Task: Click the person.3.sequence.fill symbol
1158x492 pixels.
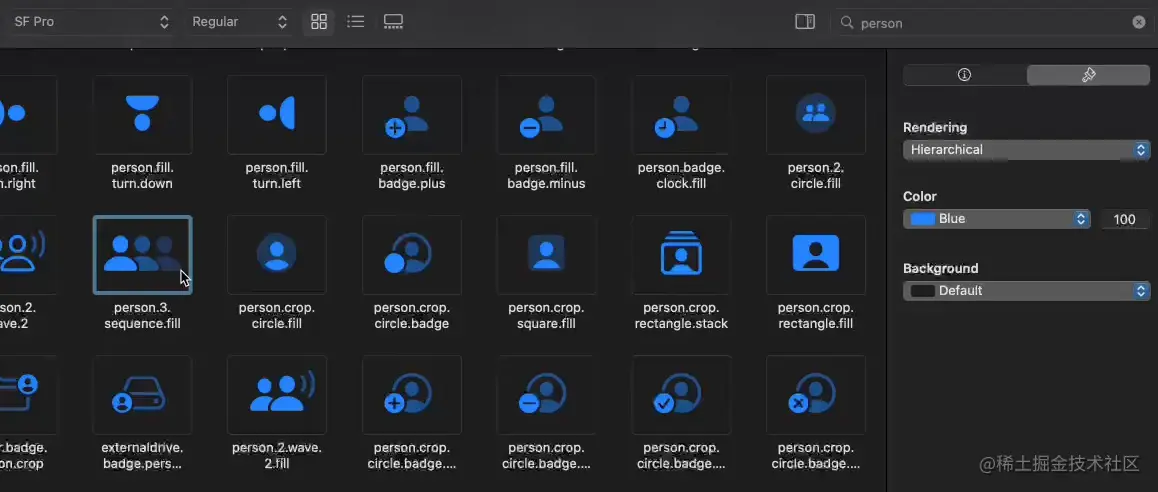Action: click(143, 255)
